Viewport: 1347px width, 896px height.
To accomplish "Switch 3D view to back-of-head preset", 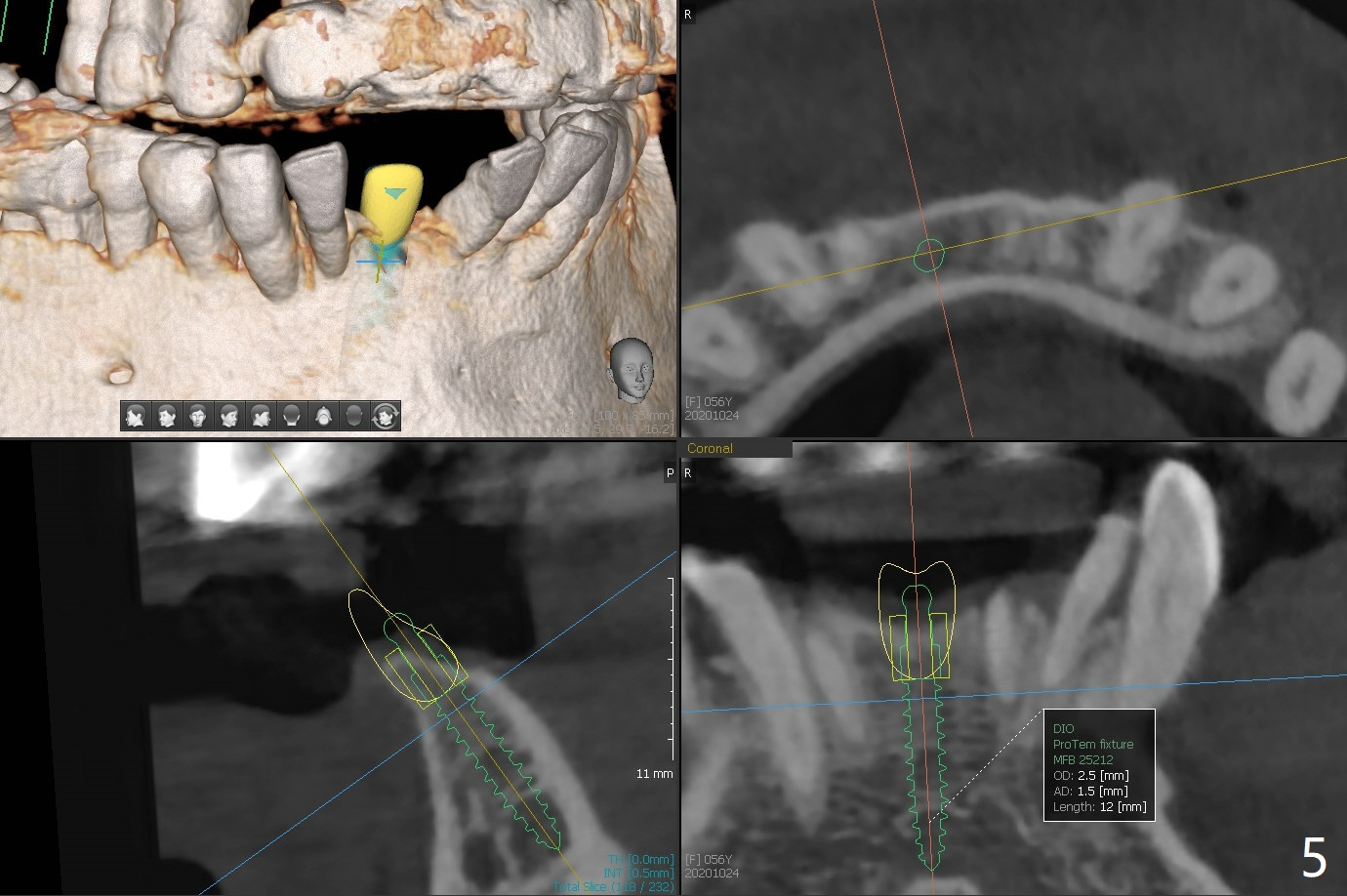I will pos(292,416).
